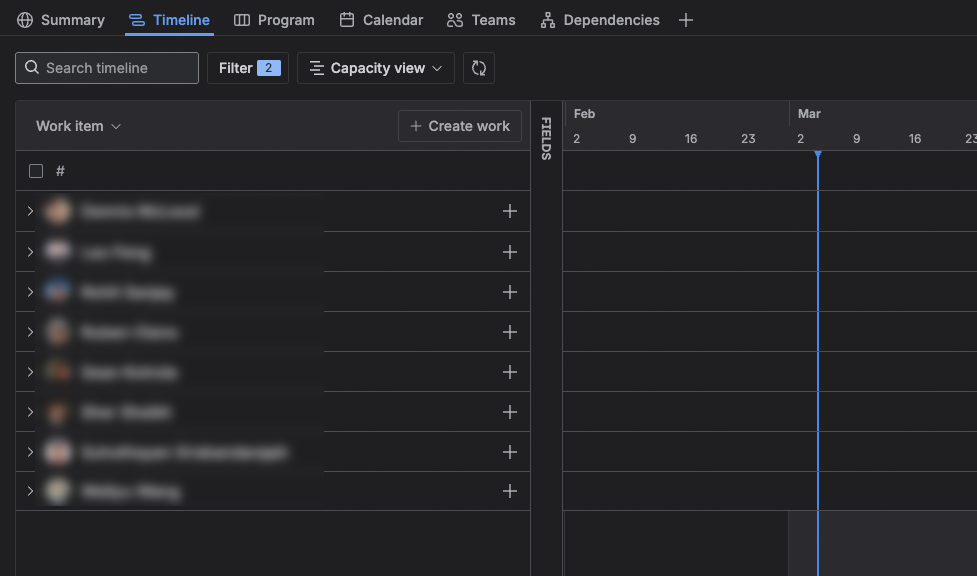
Task: Add work item to sixth person row
Action: tap(510, 411)
